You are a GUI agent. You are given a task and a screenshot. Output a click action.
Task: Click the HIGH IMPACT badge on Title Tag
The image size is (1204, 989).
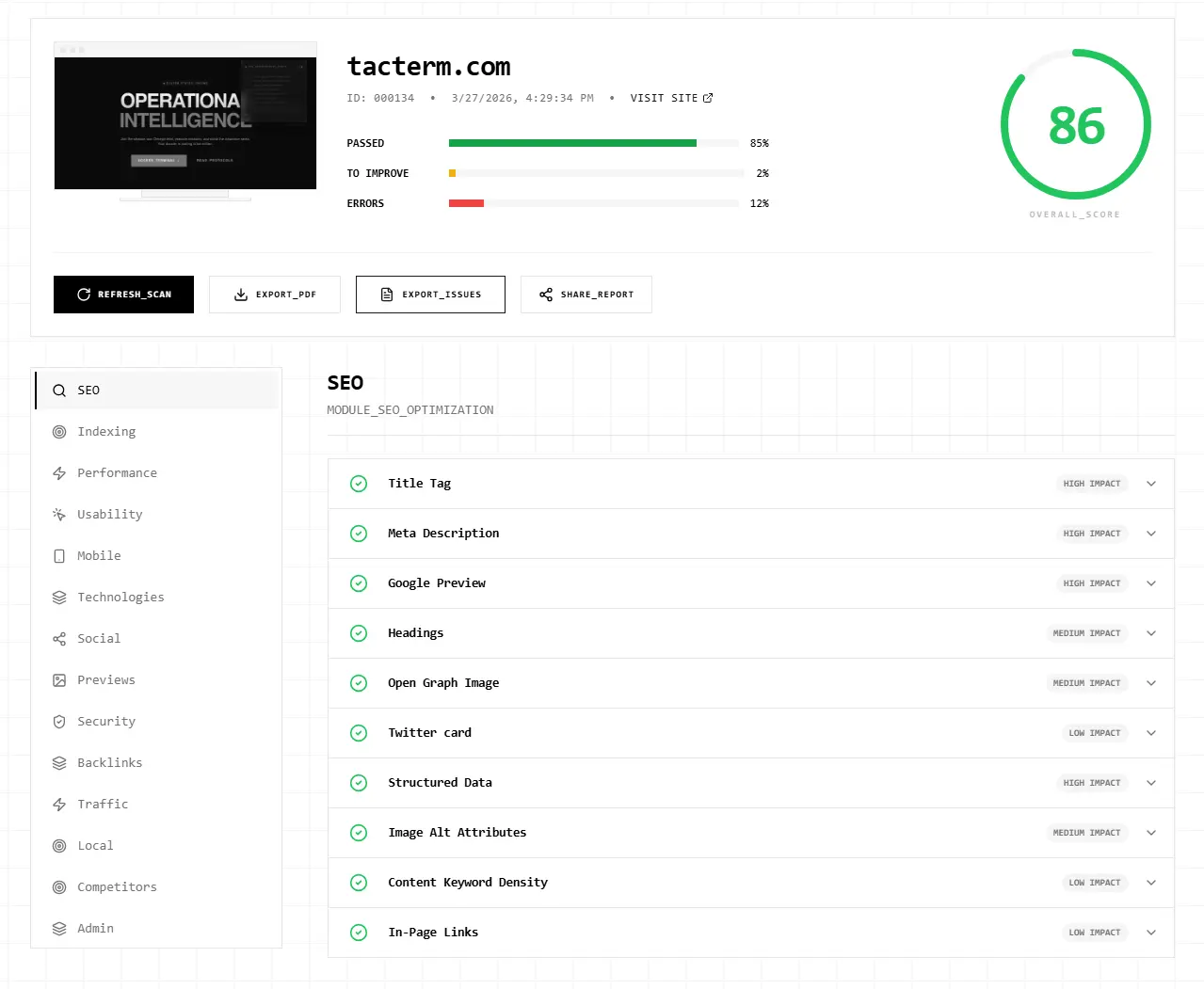click(x=1092, y=484)
